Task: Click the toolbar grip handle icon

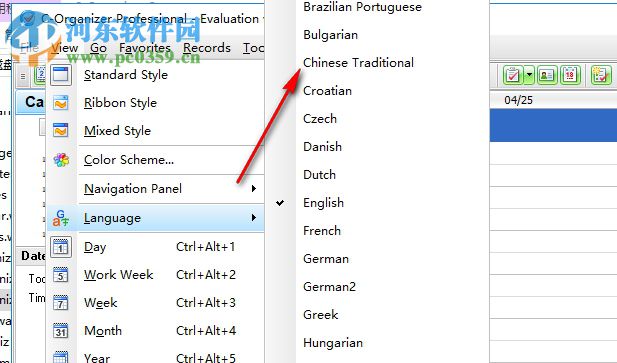Action: pyautogui.click(x=23, y=77)
